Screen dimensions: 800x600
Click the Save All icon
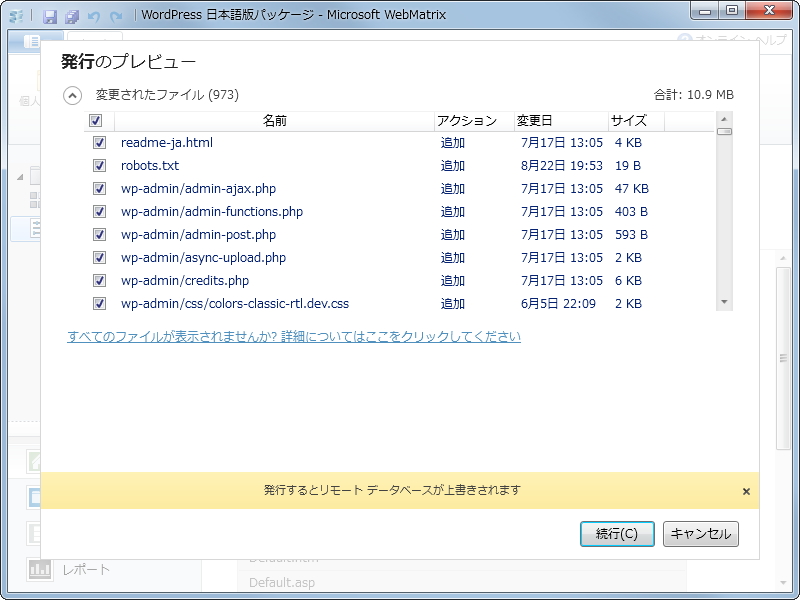pyautogui.click(x=72, y=15)
